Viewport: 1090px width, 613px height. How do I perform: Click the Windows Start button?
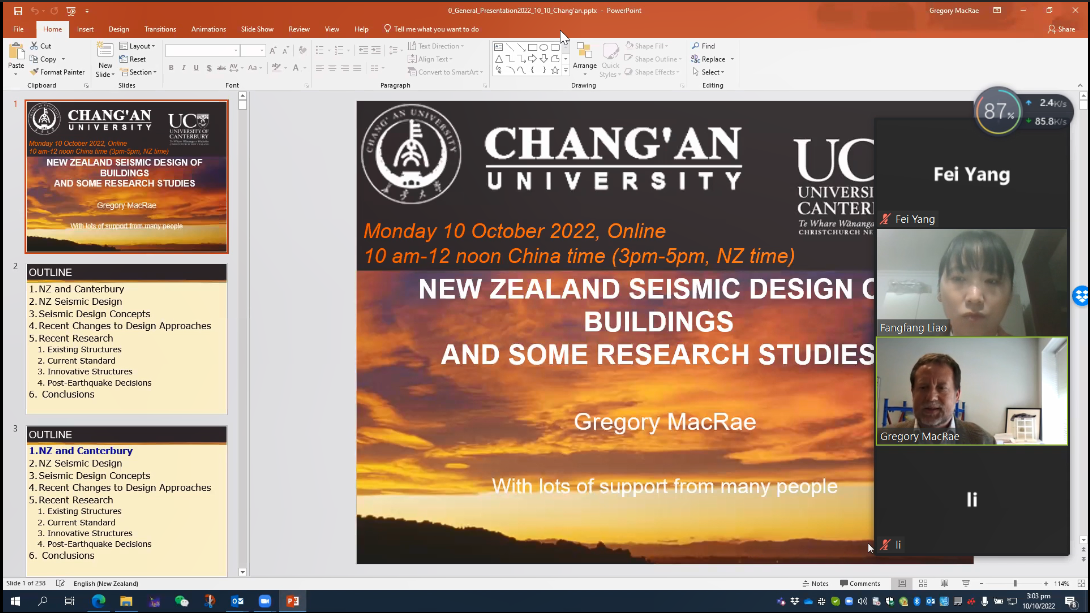pyautogui.click(x=15, y=601)
